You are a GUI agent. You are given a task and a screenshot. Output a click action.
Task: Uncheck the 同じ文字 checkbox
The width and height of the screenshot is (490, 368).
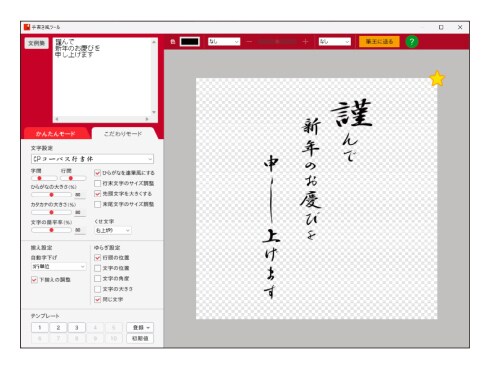(x=97, y=299)
